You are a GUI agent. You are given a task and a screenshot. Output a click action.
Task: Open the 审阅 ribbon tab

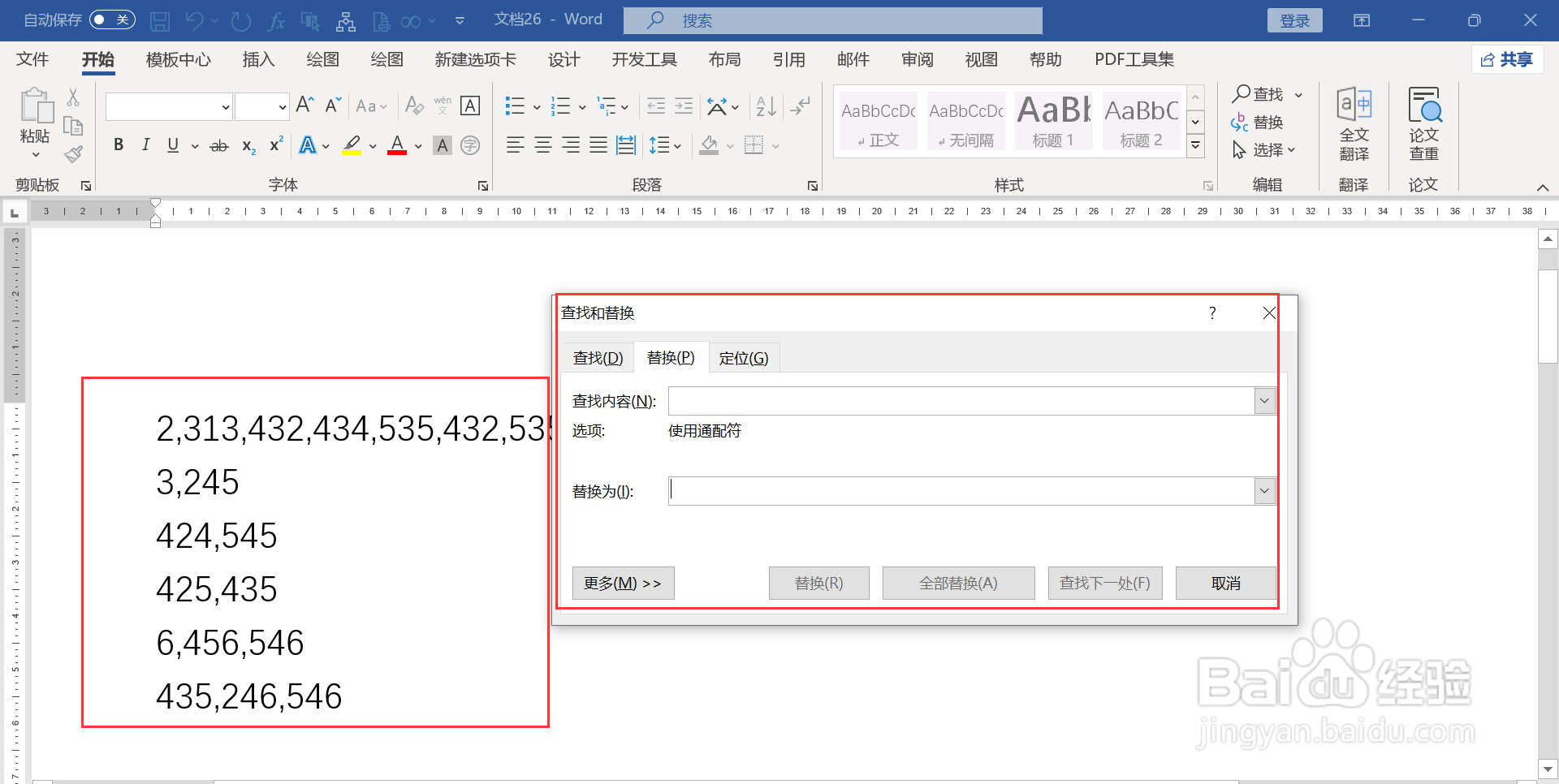coord(917,58)
